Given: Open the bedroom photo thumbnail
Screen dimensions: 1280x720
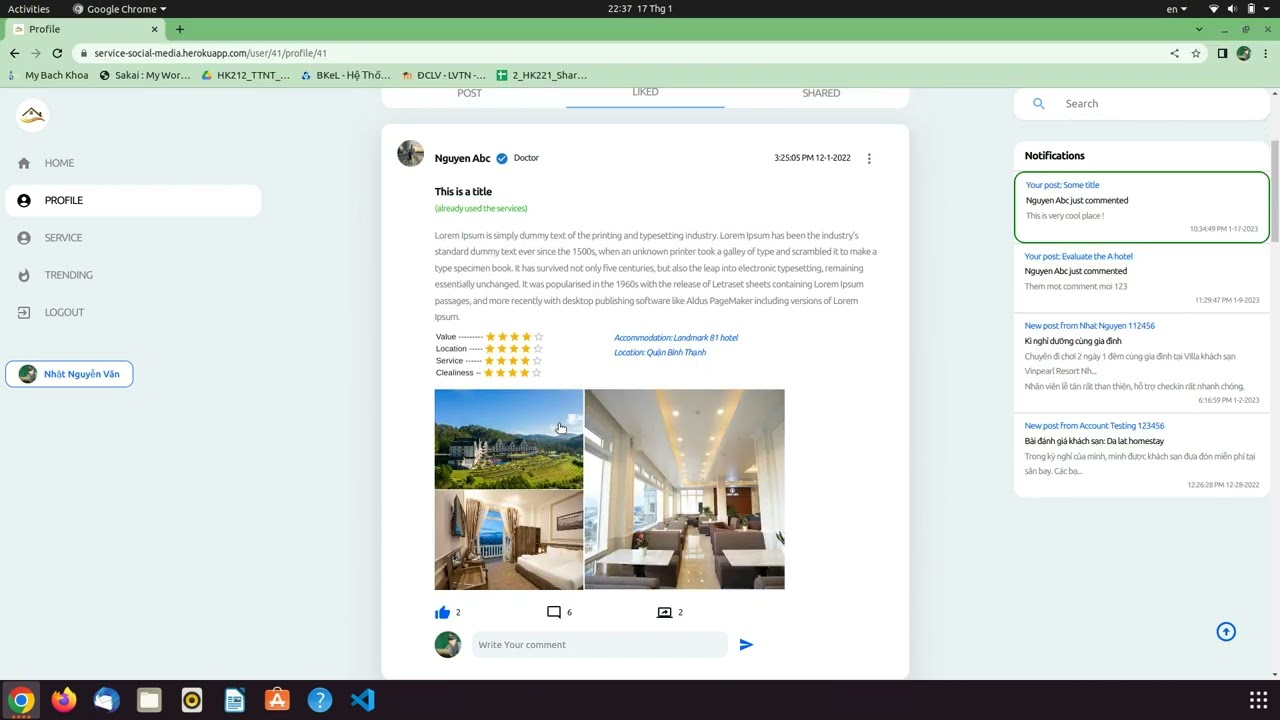Looking at the screenshot, I should [508, 540].
